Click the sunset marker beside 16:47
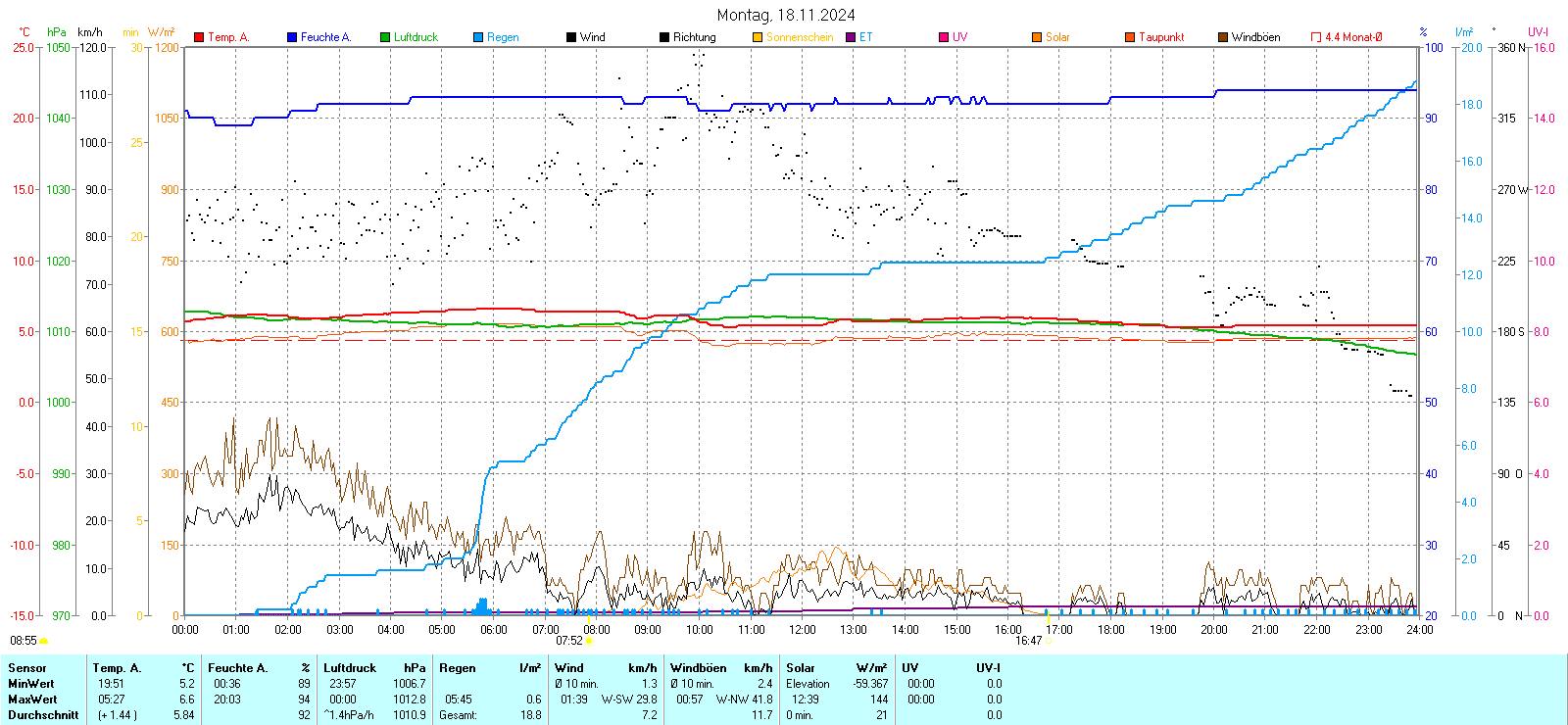The height and width of the screenshot is (725, 1568). click(1049, 641)
